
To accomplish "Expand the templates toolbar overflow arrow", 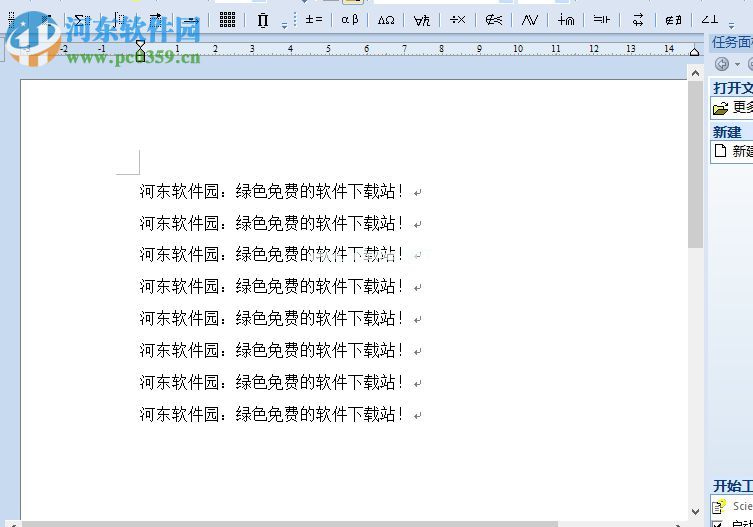I will tap(284, 25).
